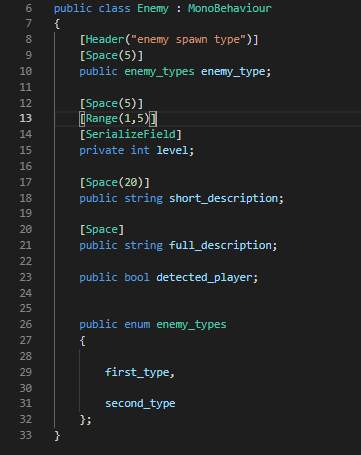Click the Enemy class name
This screenshot has width=361, height=455.
pos(153,8)
